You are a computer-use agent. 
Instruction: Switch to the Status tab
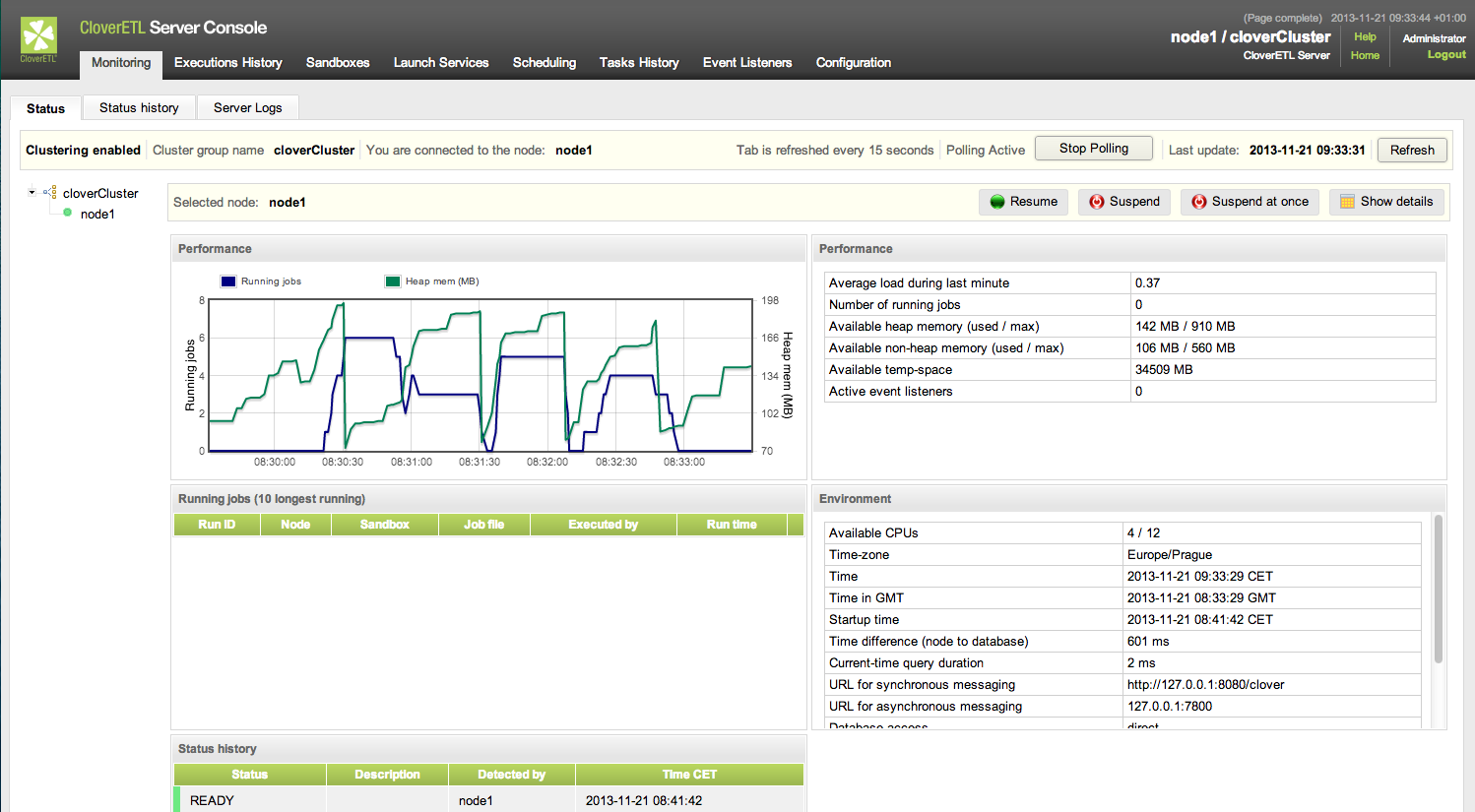pos(45,108)
